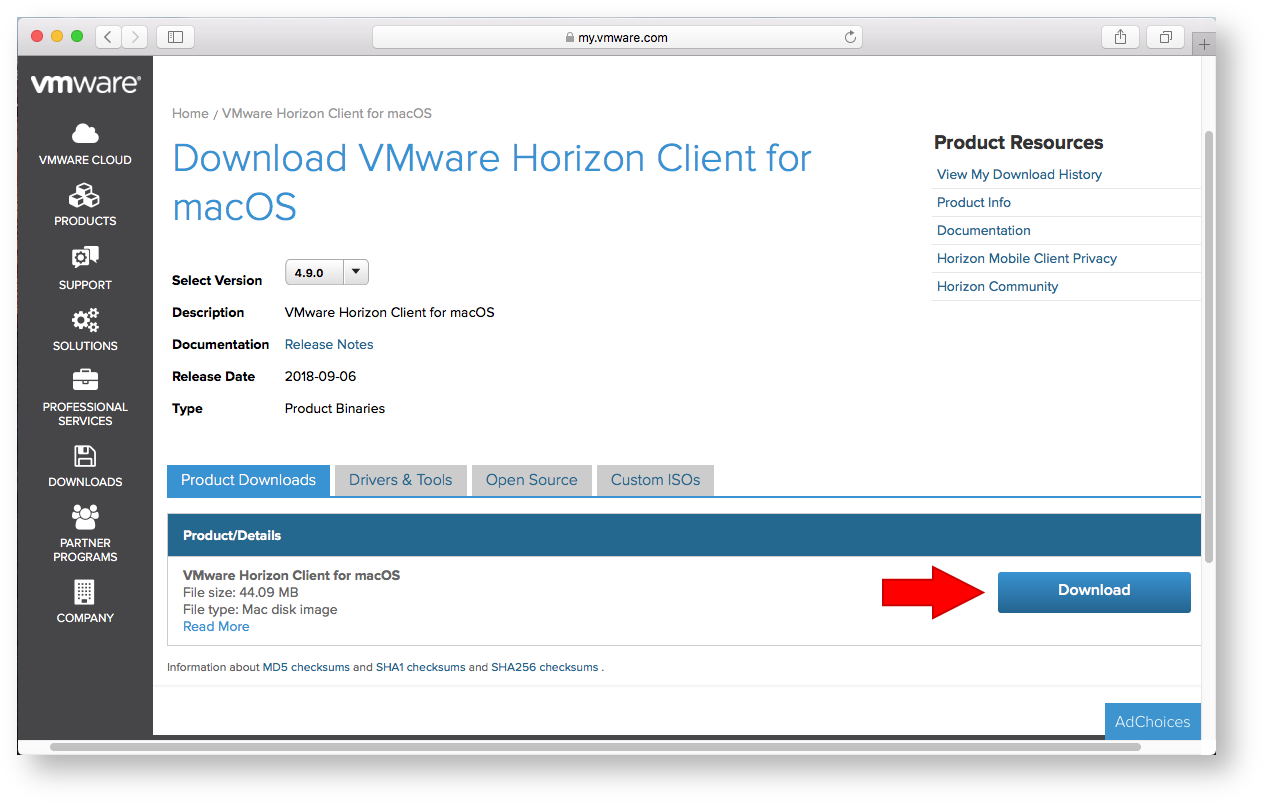Open View My Download History link
This screenshot has height=803, width=1264.
1019,174
